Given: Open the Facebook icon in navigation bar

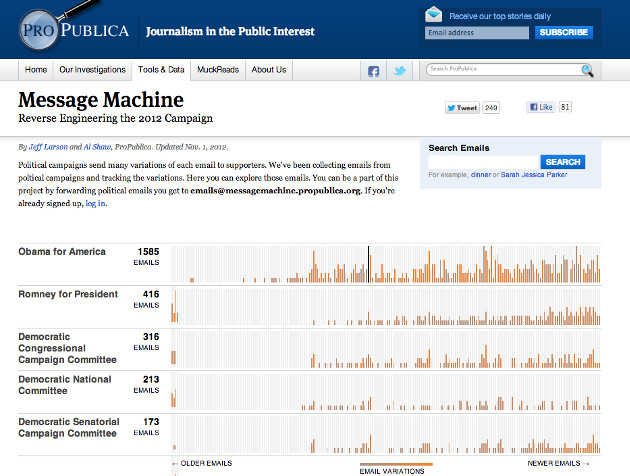Looking at the screenshot, I should tap(374, 71).
